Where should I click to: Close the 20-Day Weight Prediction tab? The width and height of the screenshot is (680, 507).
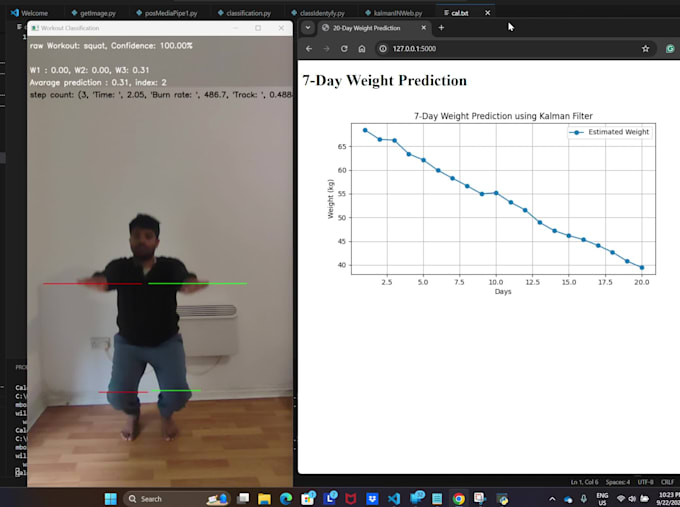[424, 28]
